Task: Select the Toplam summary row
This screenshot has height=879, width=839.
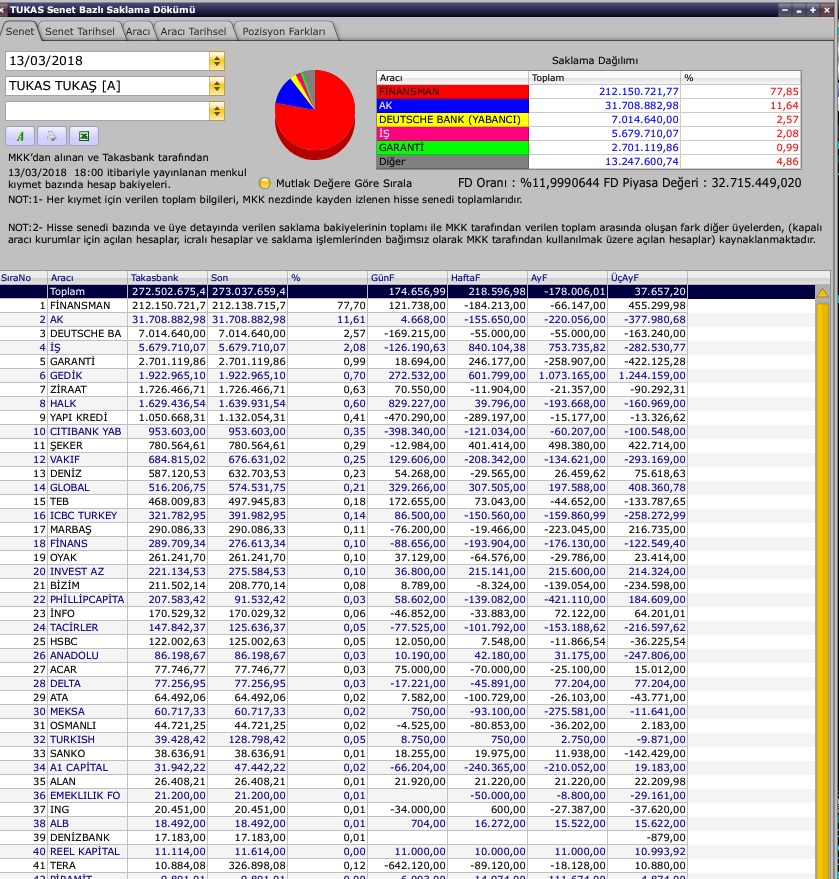Action: (407, 292)
